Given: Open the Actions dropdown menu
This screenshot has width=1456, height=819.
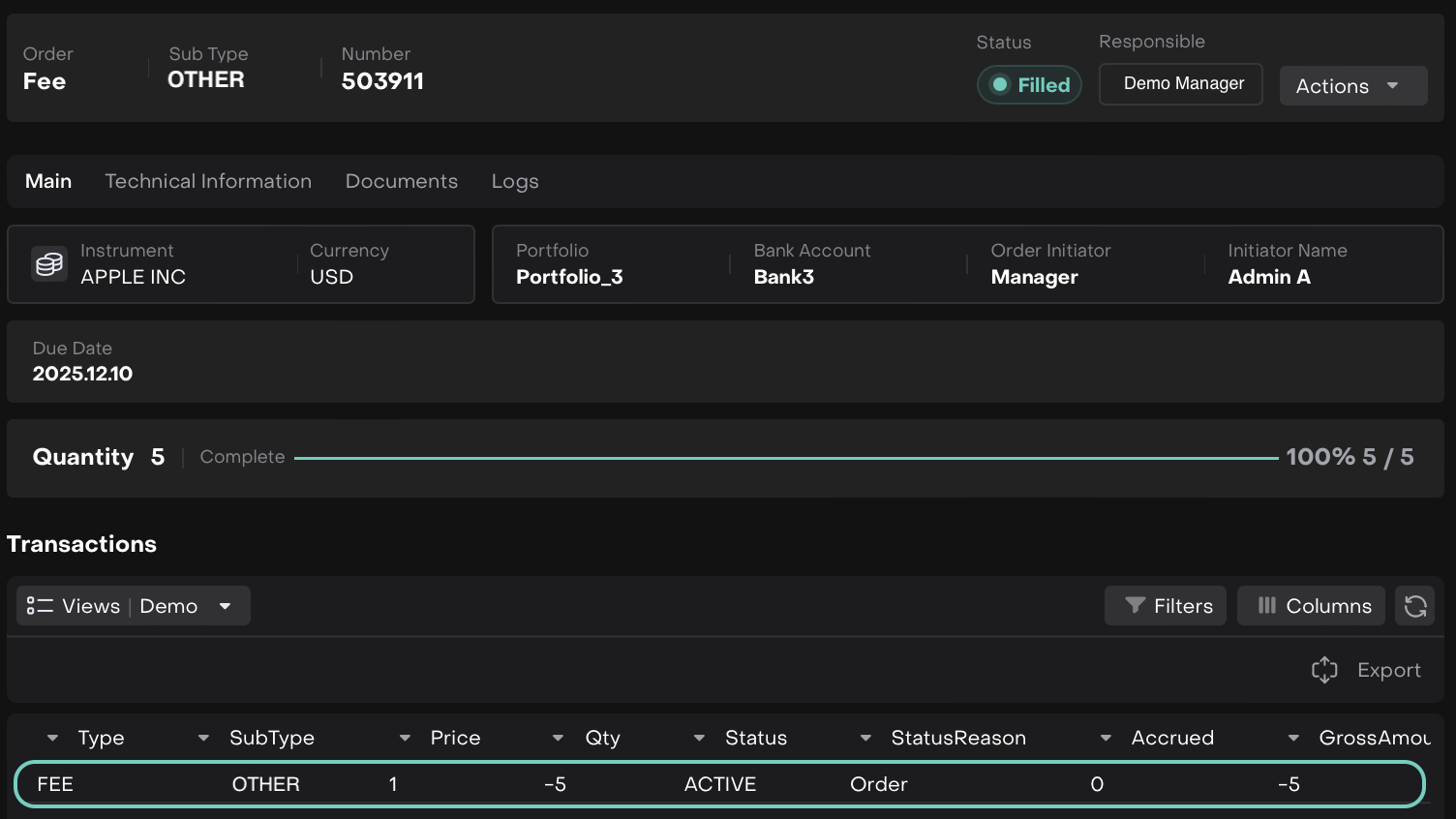Looking at the screenshot, I should pos(1352,86).
